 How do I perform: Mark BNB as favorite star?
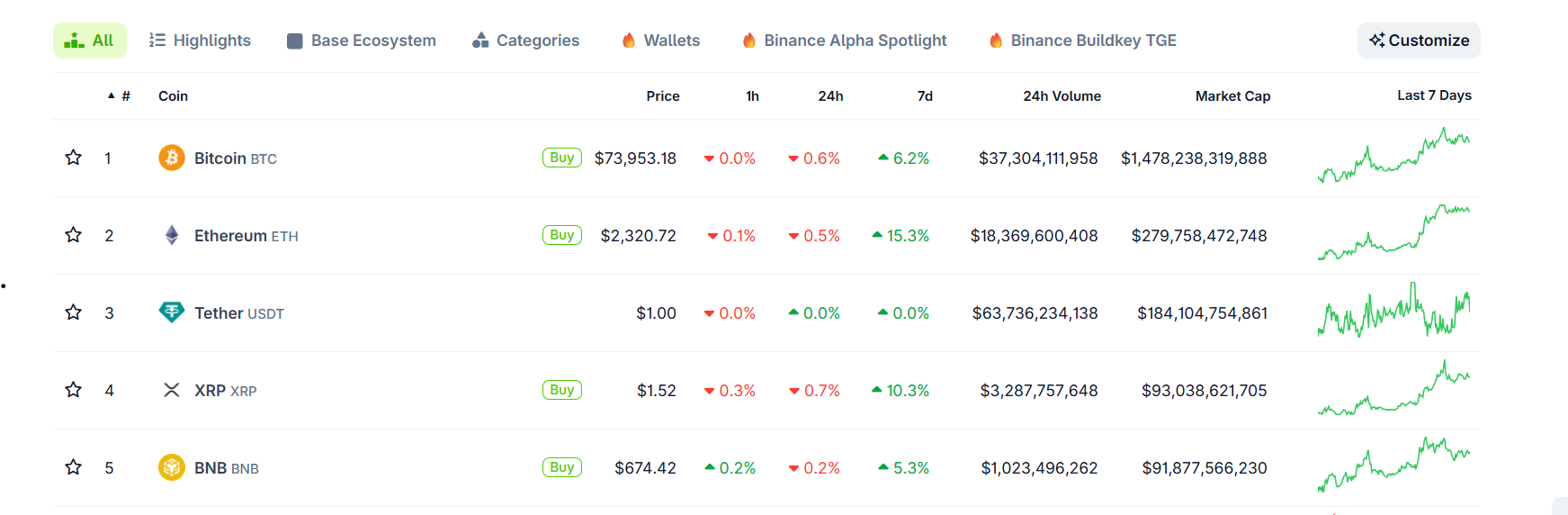pos(74,467)
